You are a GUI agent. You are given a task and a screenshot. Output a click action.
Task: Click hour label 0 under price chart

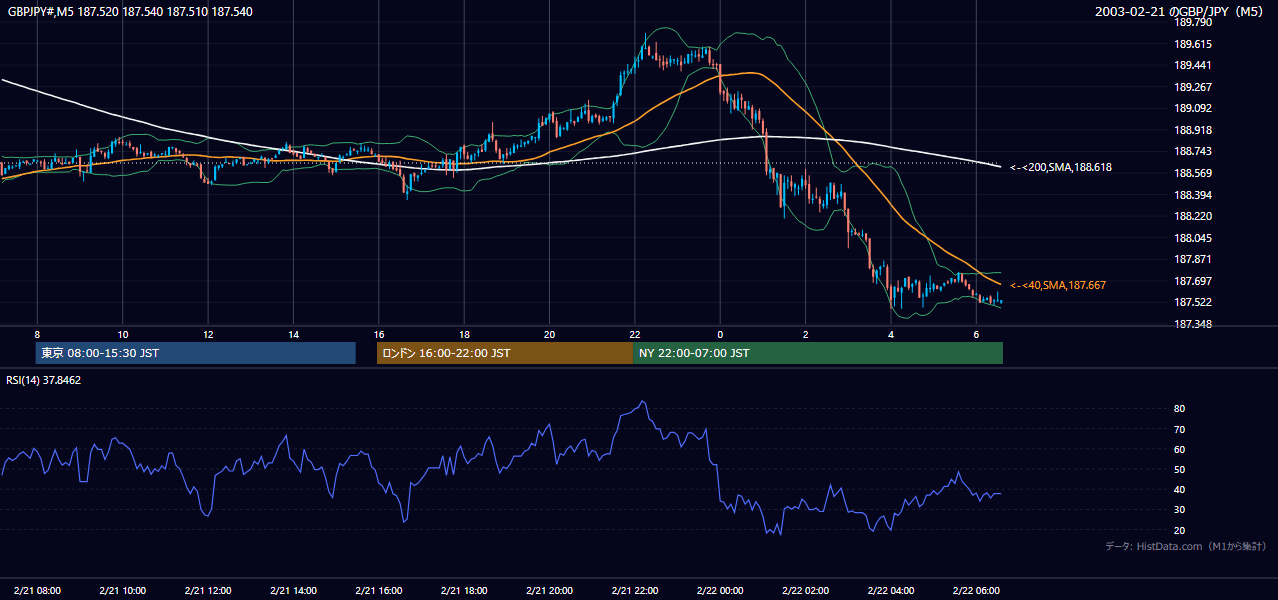tap(720, 334)
